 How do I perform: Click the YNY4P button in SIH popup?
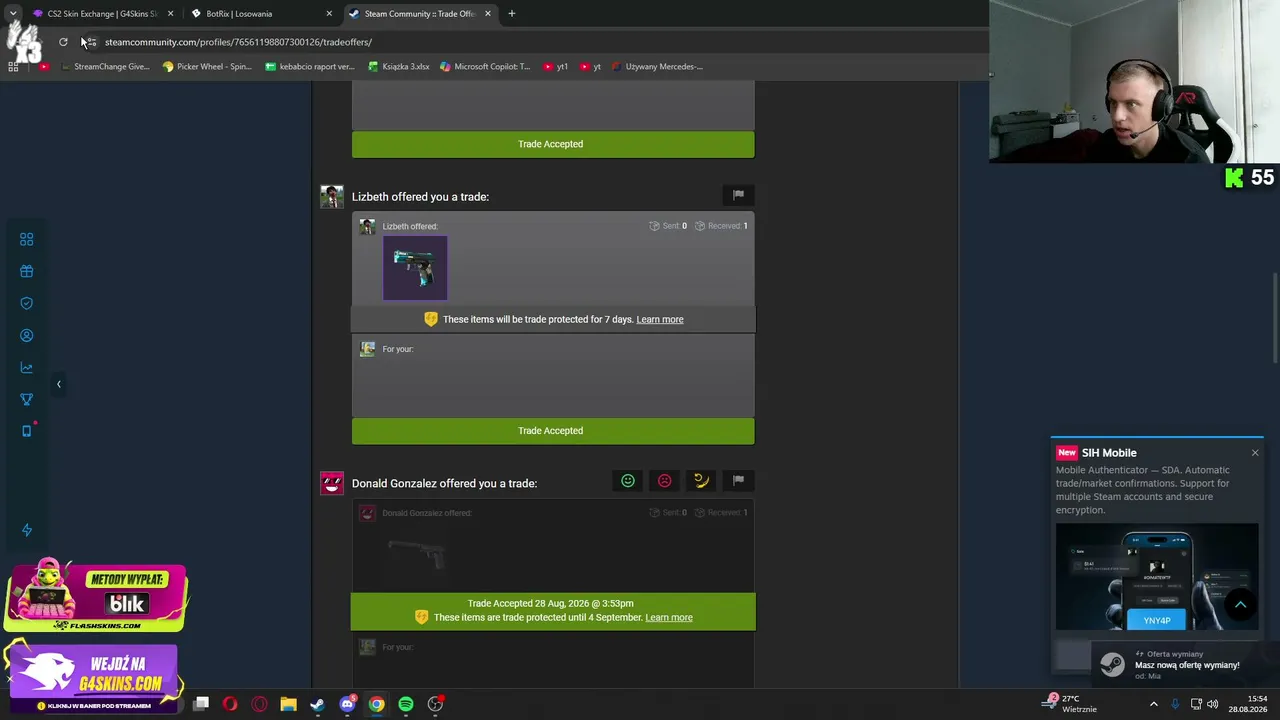coord(1157,620)
